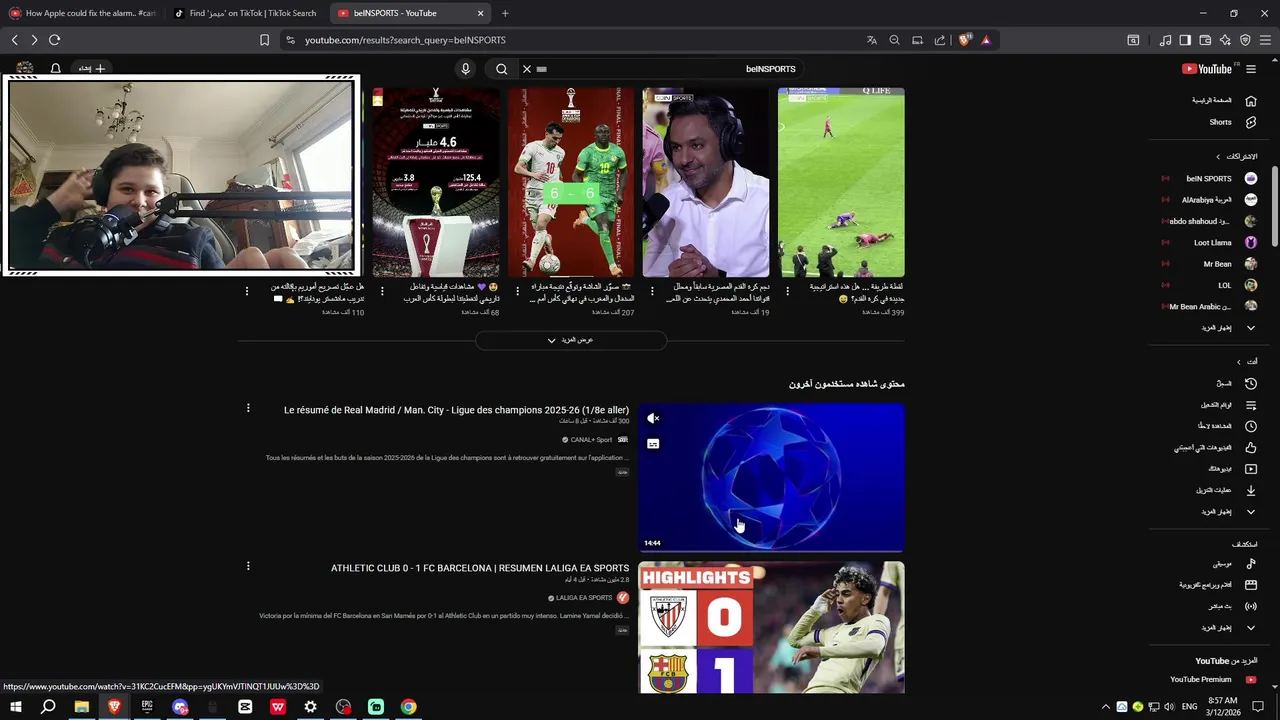Open the Watch Later clock icon
Image resolution: width=1280 pixels, height=720 pixels.
pyautogui.click(x=1250, y=426)
